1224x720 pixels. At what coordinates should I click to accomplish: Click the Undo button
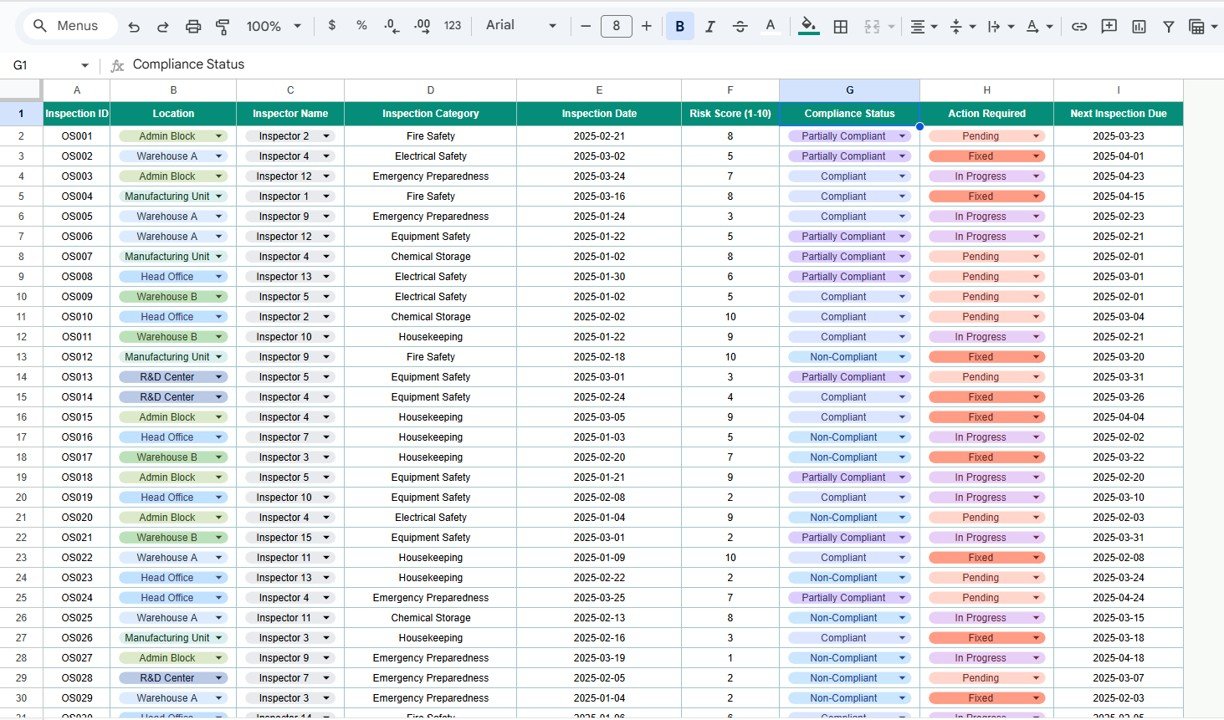tap(134, 25)
